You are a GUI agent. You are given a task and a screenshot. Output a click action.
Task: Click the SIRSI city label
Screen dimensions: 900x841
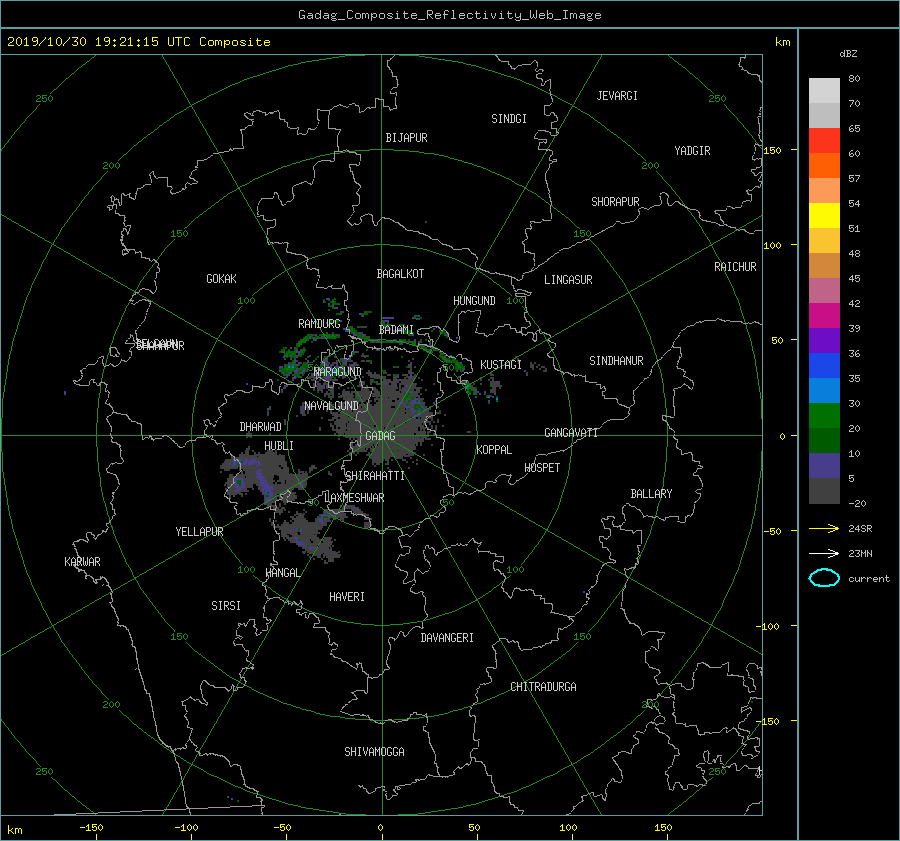pos(226,606)
